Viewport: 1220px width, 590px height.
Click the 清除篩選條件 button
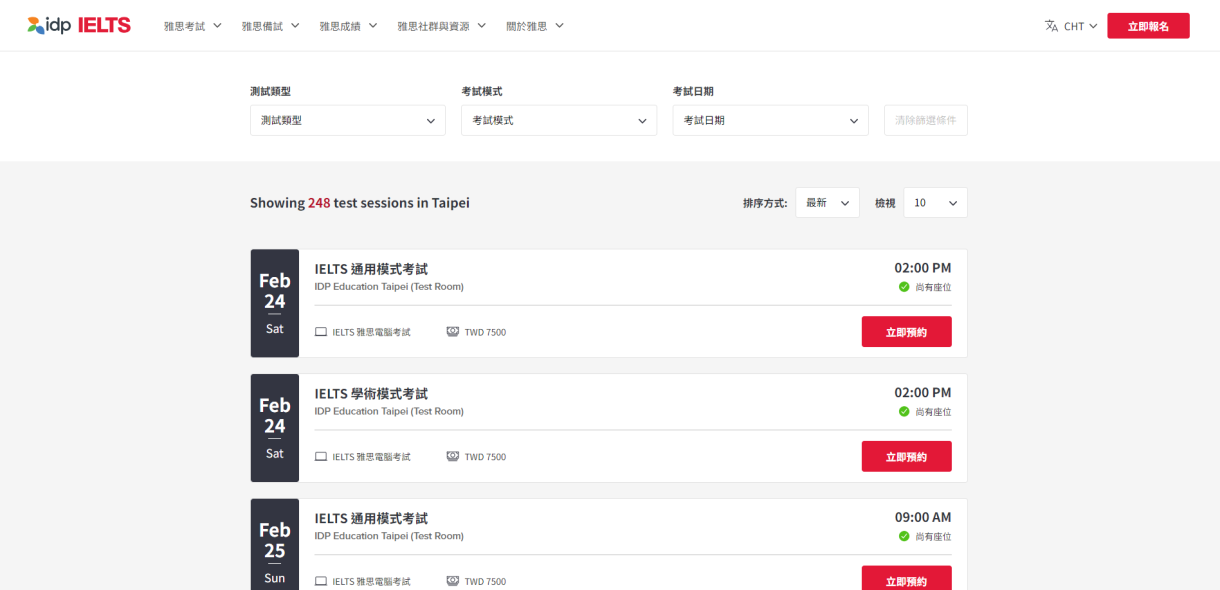click(926, 120)
